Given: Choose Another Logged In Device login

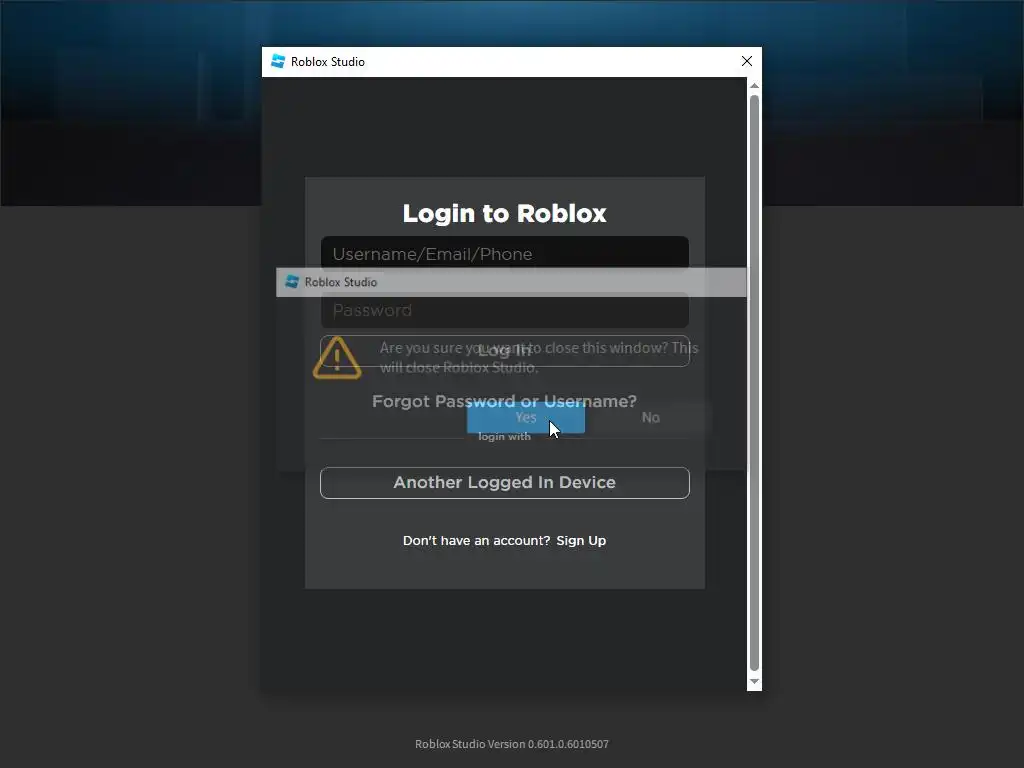Looking at the screenshot, I should 504,483.
